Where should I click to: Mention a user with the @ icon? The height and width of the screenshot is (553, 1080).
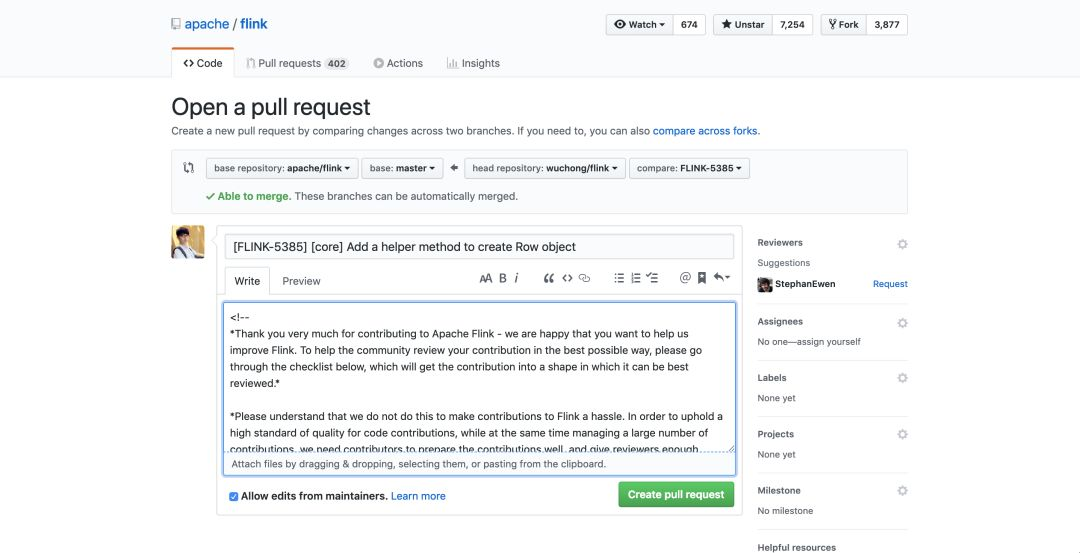point(685,278)
